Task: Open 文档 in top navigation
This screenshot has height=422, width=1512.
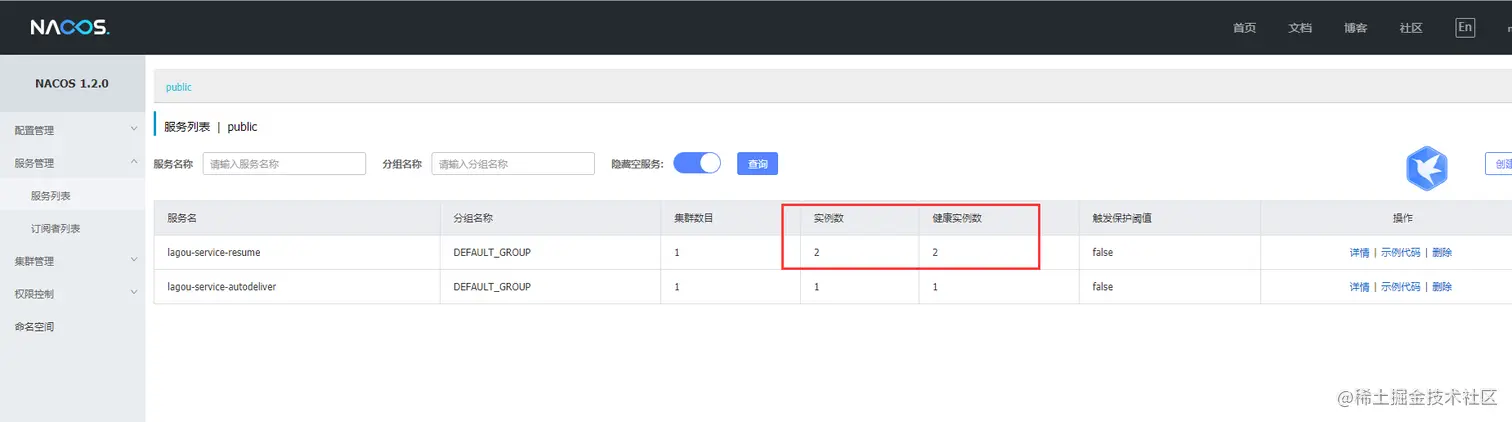Action: (1300, 28)
